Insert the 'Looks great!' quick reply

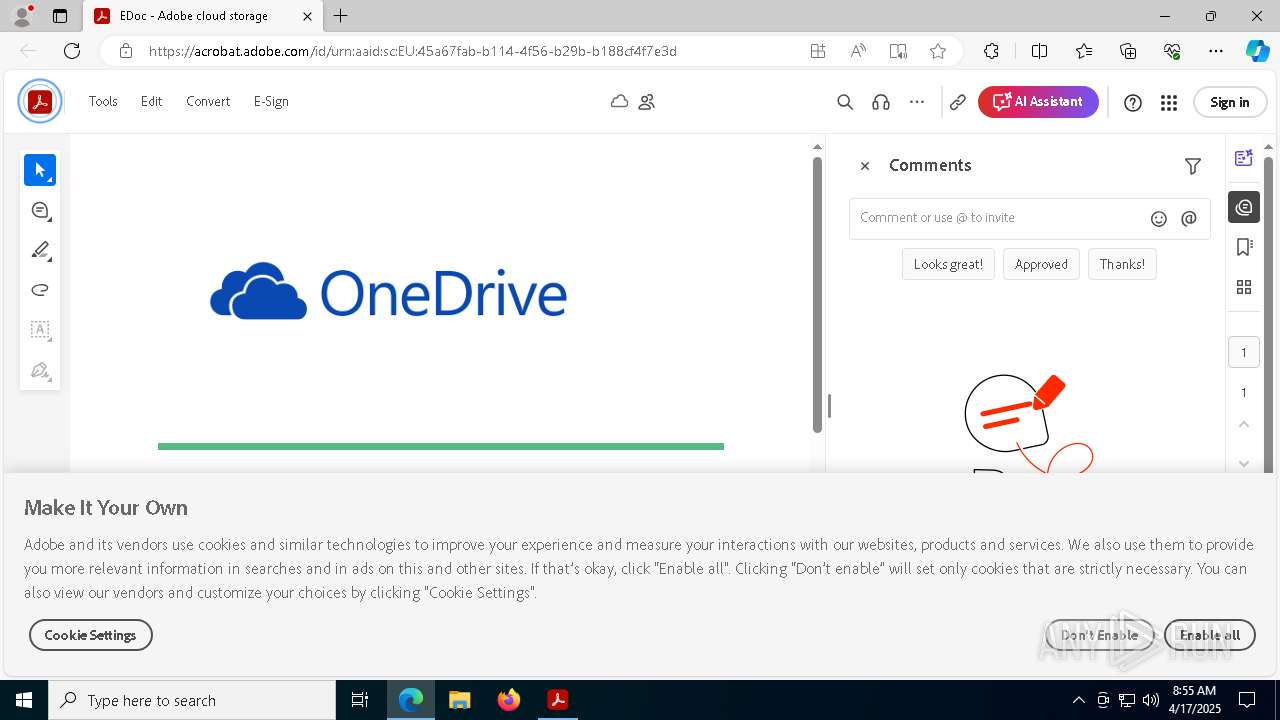tap(948, 264)
